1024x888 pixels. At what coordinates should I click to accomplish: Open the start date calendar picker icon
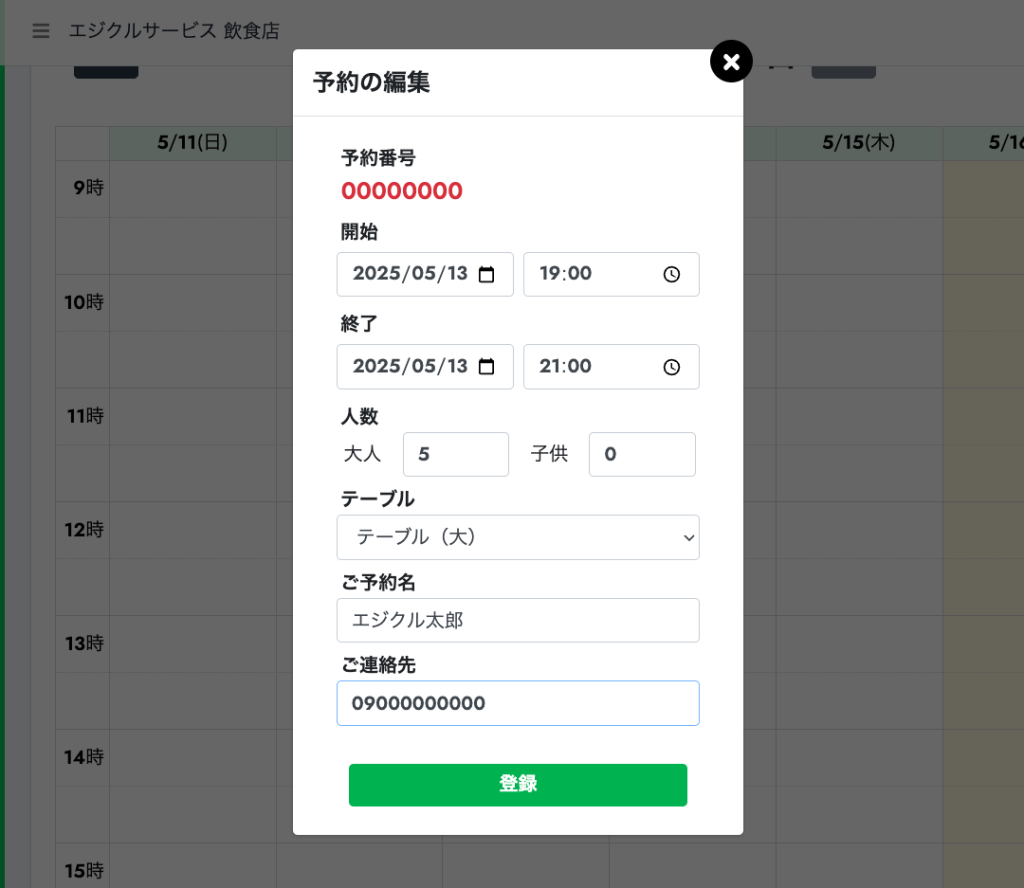tap(487, 274)
